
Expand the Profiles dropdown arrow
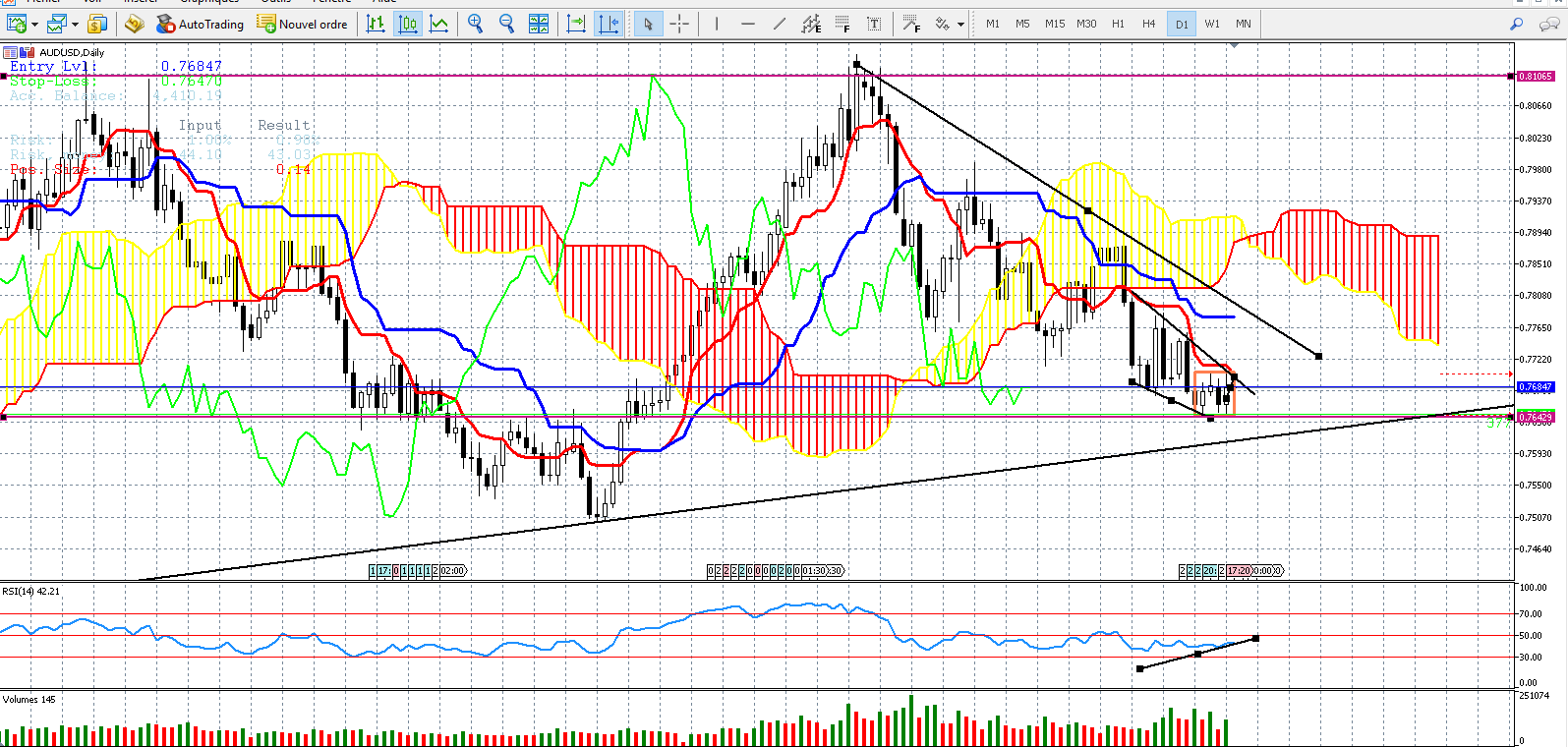[x=75, y=24]
